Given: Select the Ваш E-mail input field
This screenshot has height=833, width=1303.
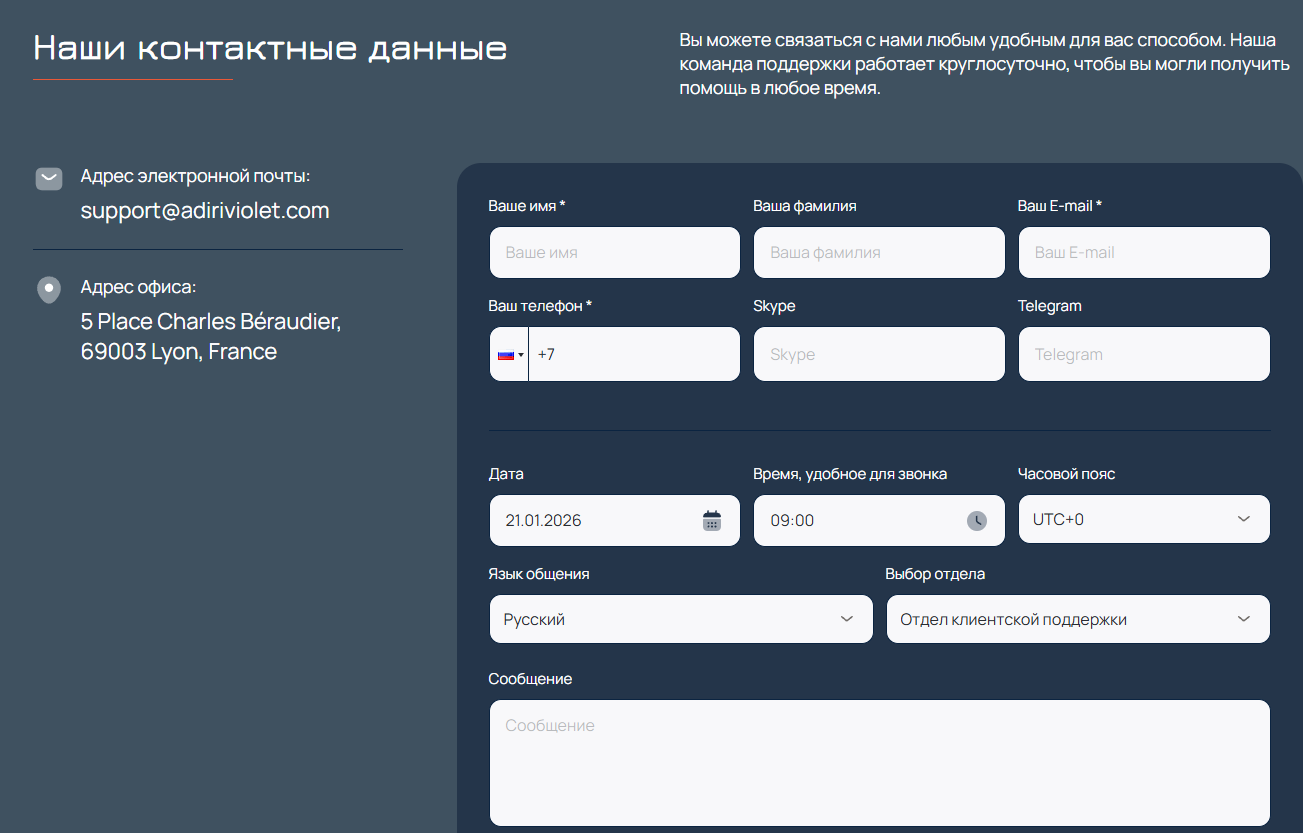Looking at the screenshot, I should 1143,253.
